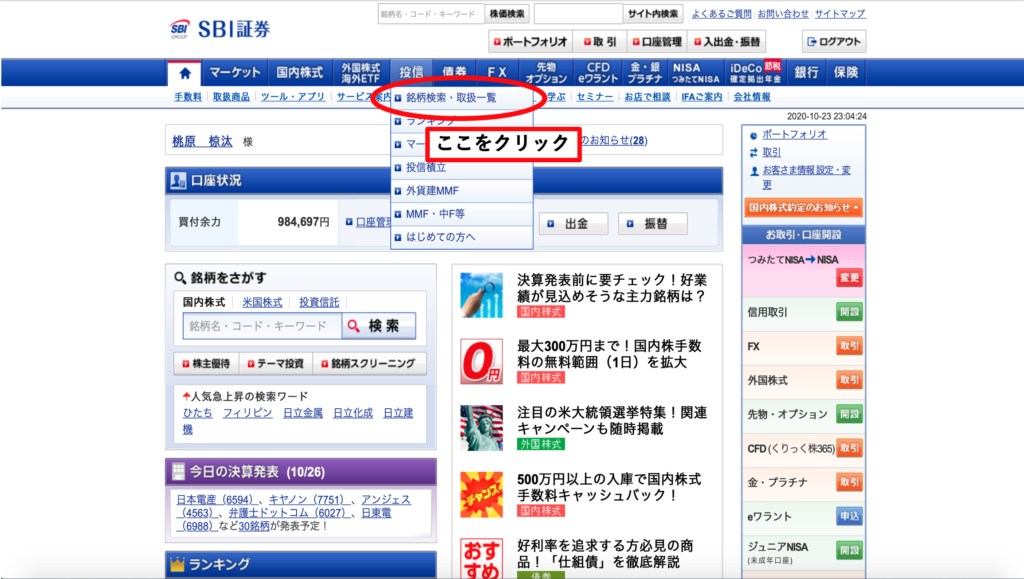Click the home icon tab
Image resolution: width=1024 pixels, height=579 pixels.
[185, 73]
